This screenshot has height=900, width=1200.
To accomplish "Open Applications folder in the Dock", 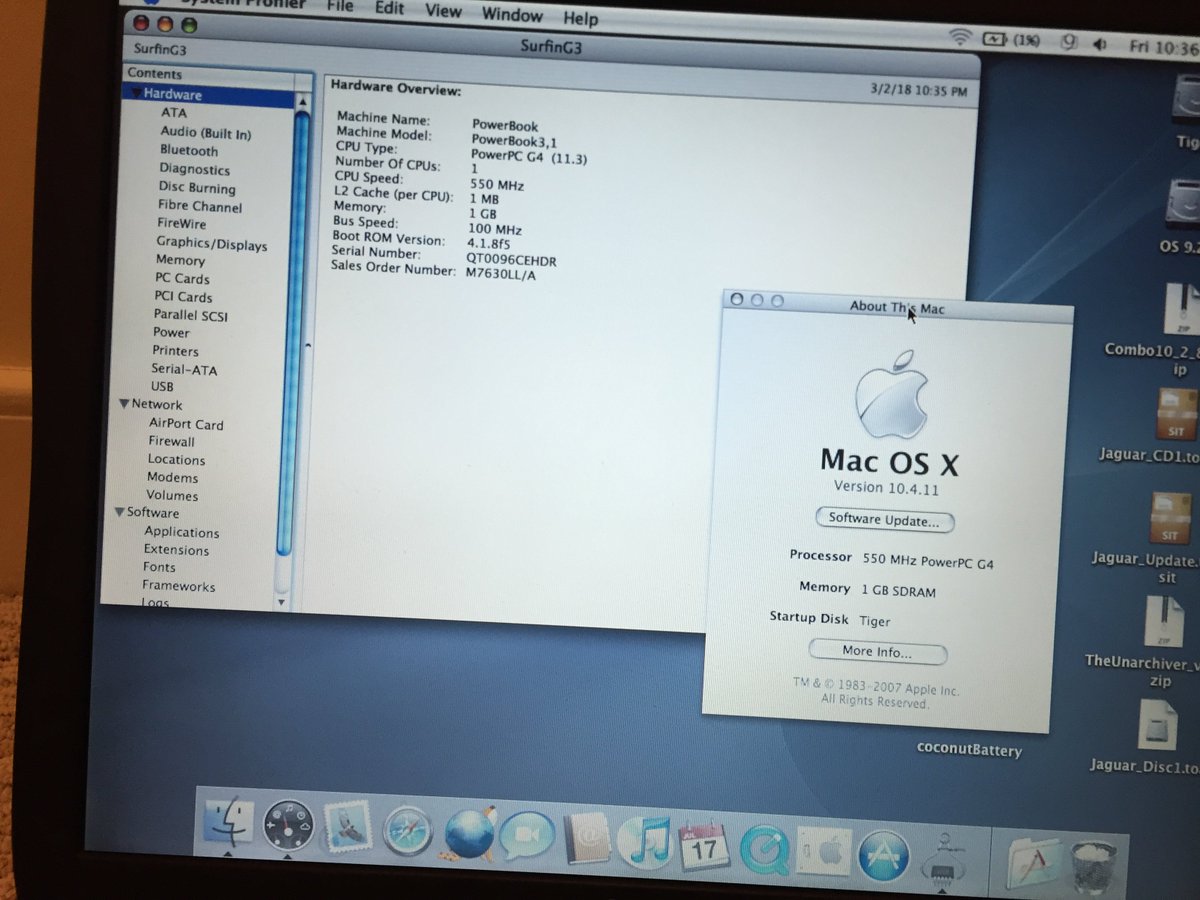I will point(1032,862).
